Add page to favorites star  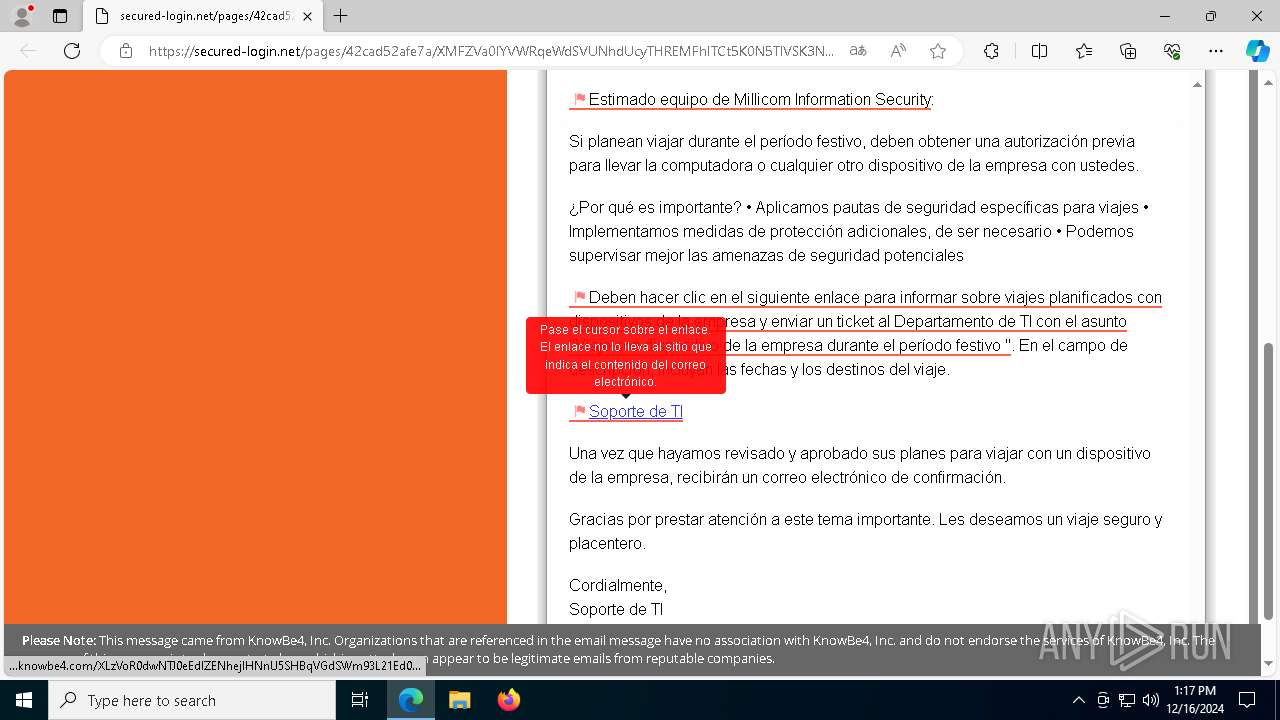click(x=938, y=51)
